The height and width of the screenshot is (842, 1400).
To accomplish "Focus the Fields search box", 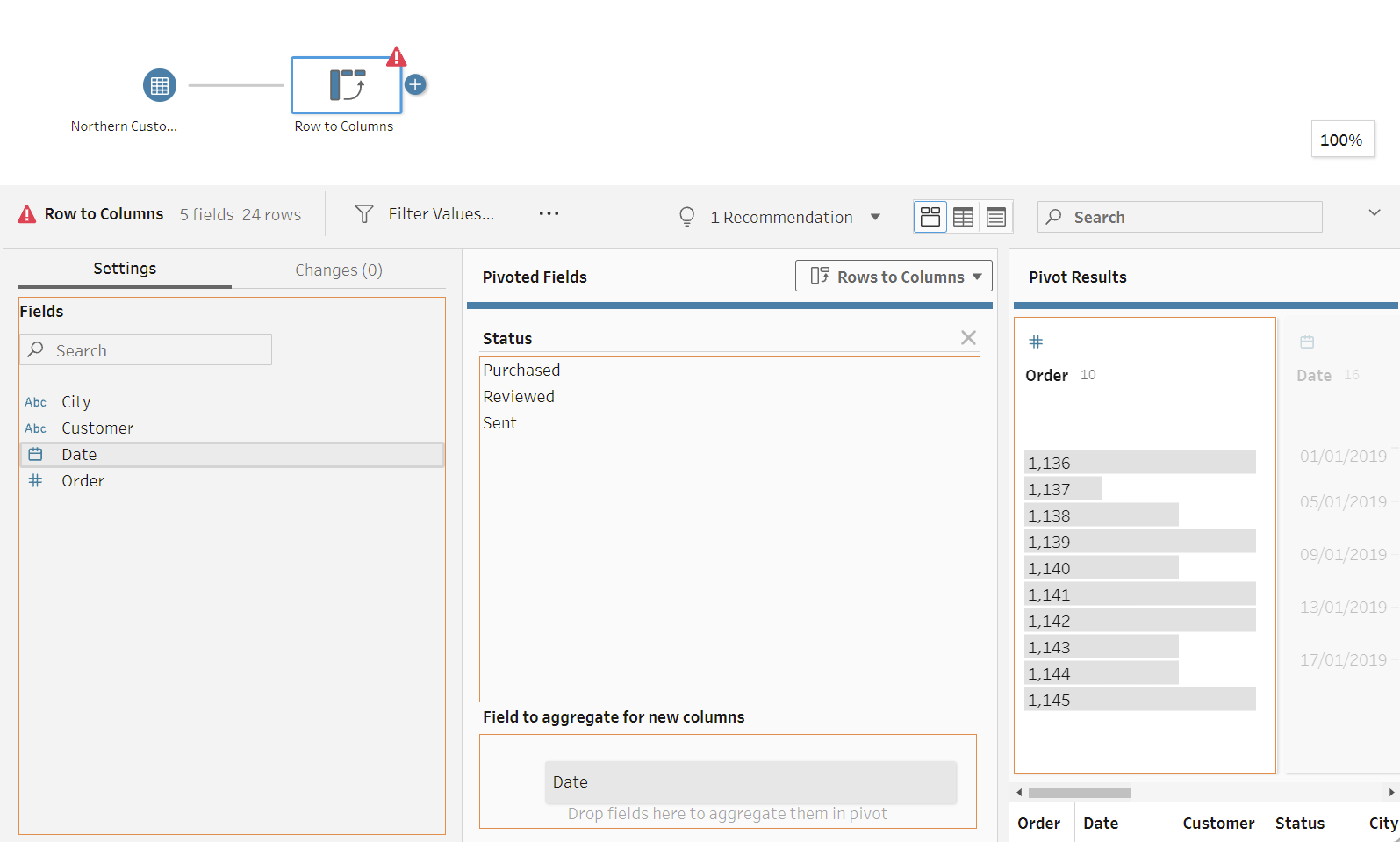I will click(146, 349).
